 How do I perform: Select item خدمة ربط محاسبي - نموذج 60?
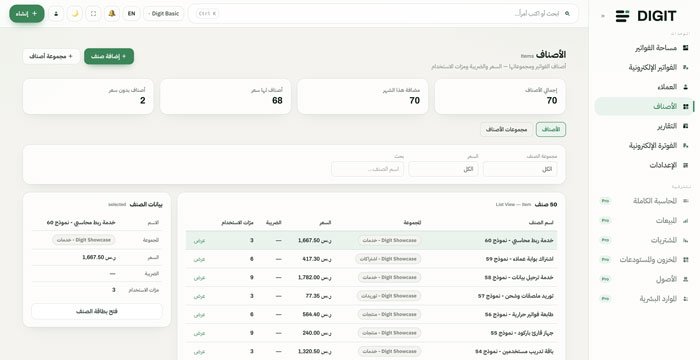coord(519,240)
